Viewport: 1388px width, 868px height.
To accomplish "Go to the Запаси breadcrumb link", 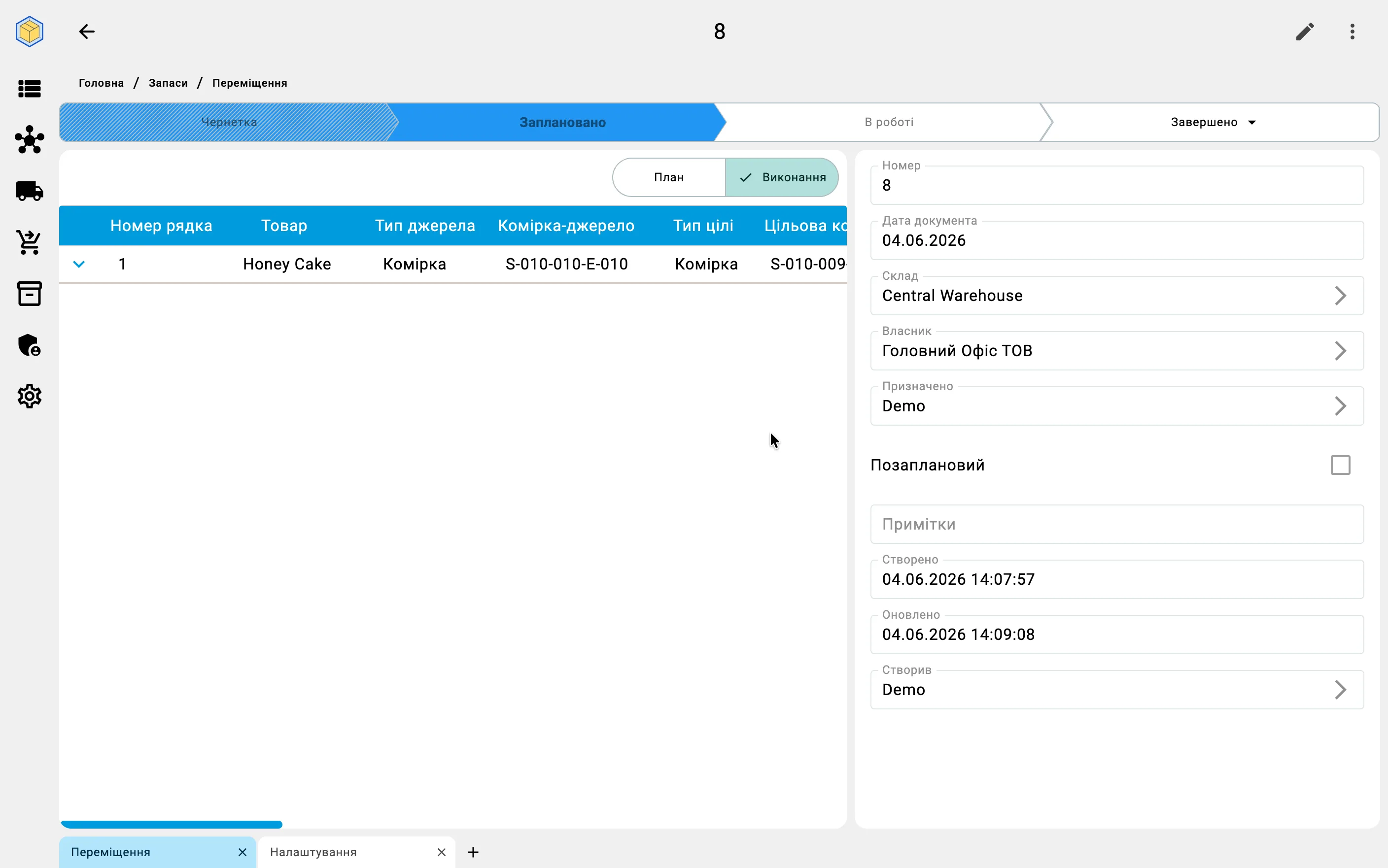I will [168, 83].
